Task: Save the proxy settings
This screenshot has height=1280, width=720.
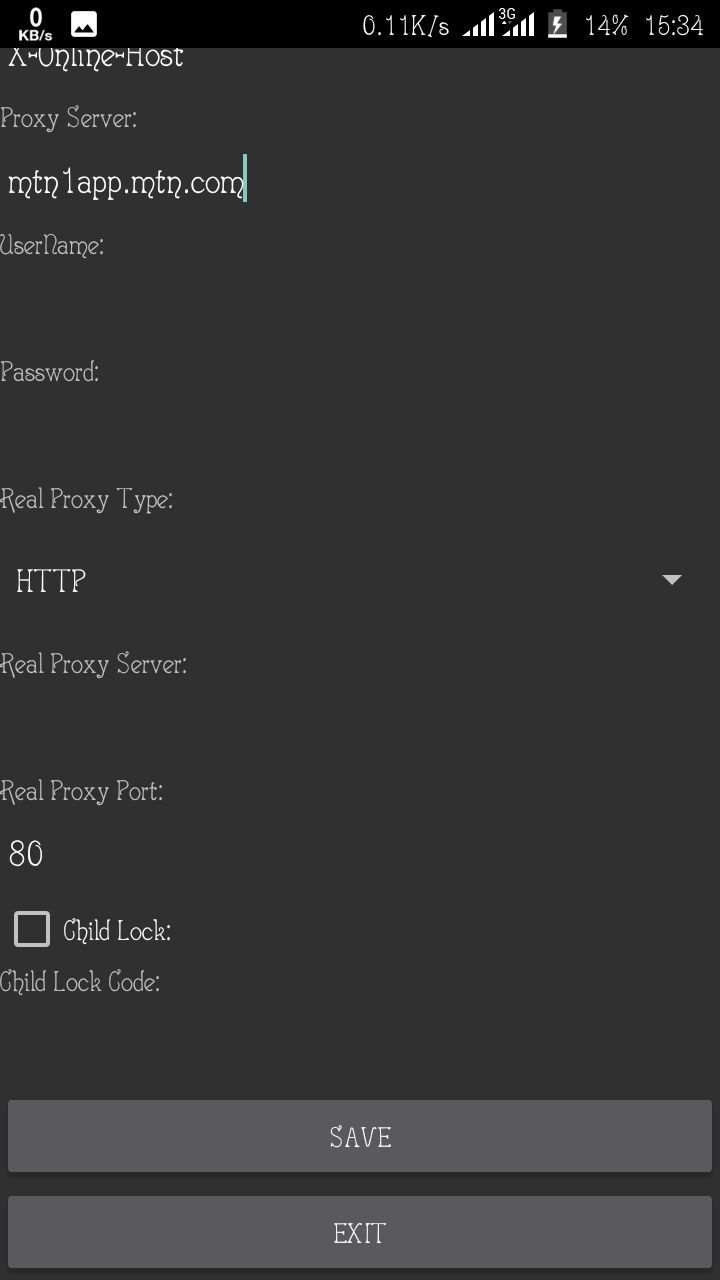Action: coord(360,1136)
